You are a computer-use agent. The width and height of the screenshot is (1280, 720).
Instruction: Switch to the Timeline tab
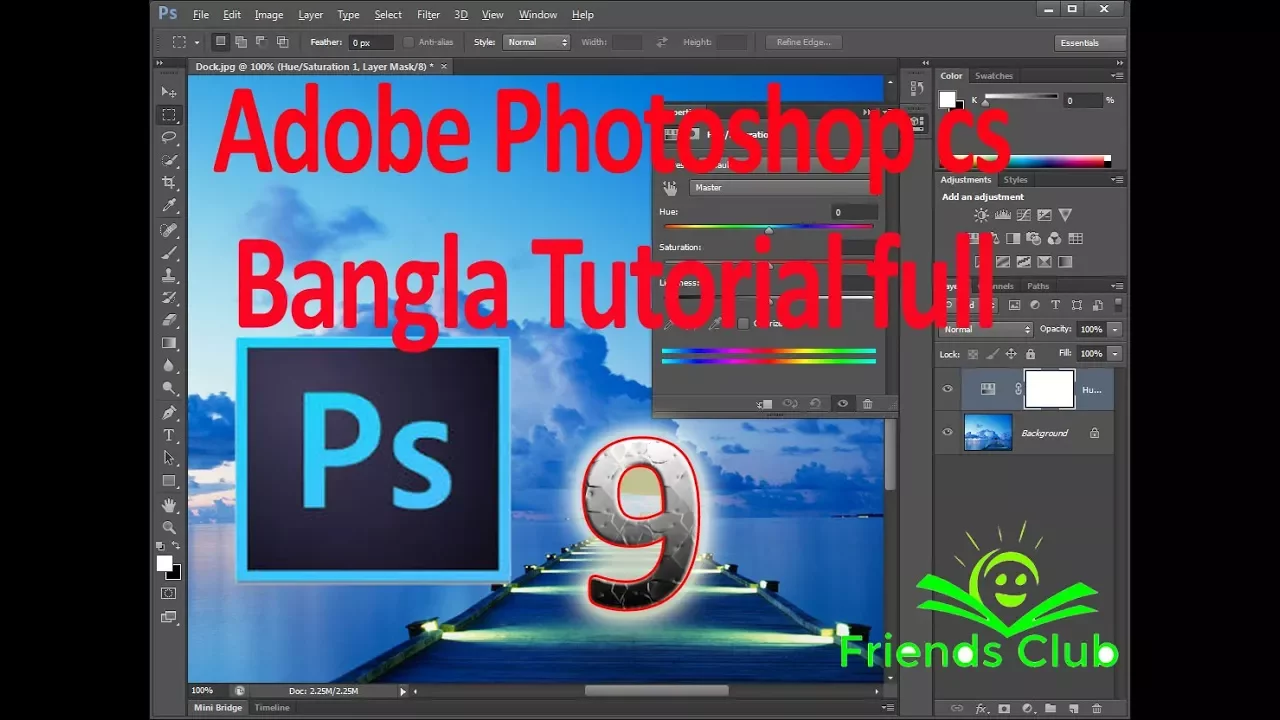click(x=272, y=707)
